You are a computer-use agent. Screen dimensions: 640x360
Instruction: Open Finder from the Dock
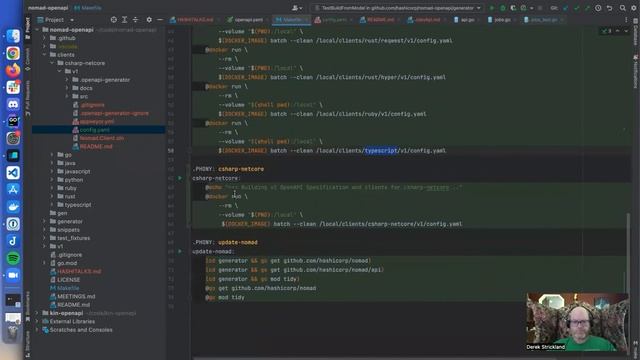[x=13, y=36]
